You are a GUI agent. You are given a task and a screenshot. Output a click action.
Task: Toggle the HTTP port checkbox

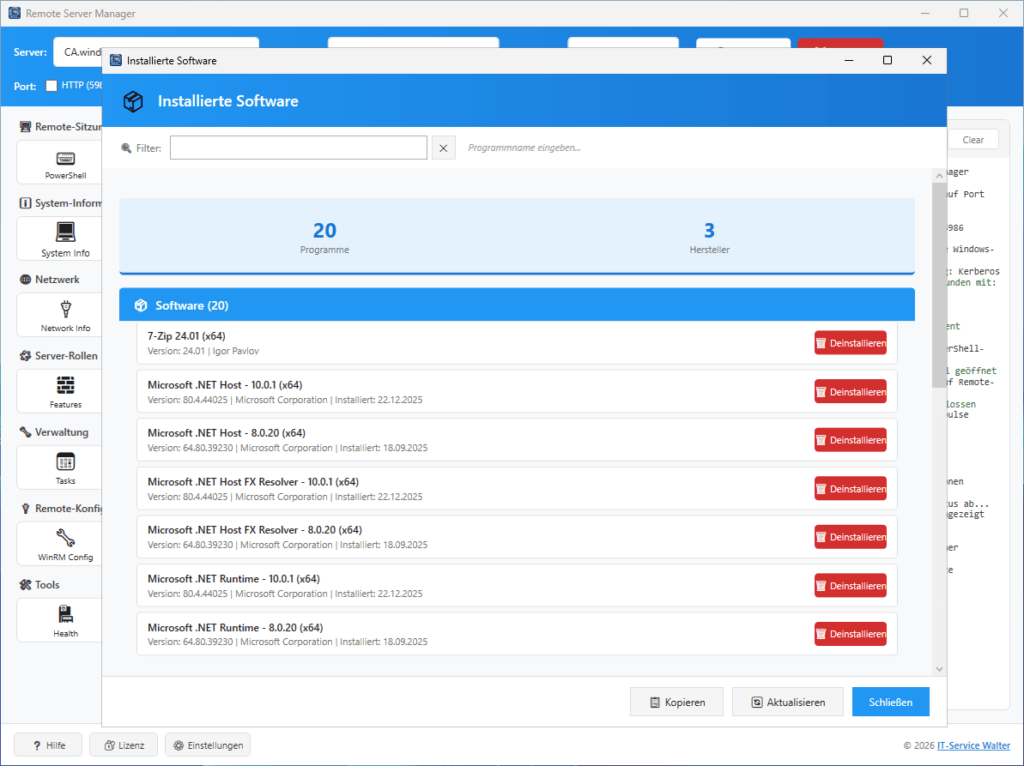51,86
